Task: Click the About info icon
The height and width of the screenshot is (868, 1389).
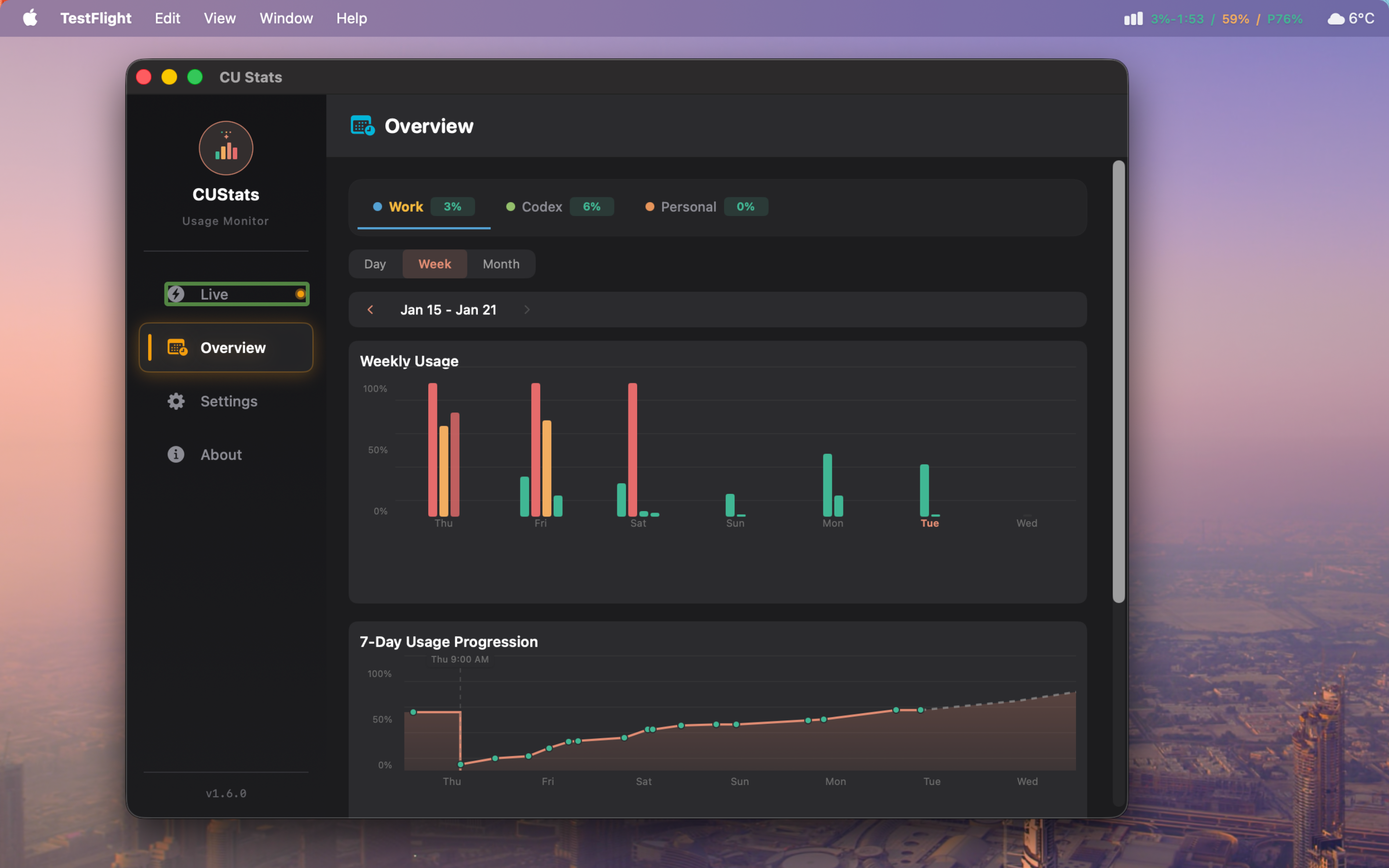Action: (x=176, y=454)
